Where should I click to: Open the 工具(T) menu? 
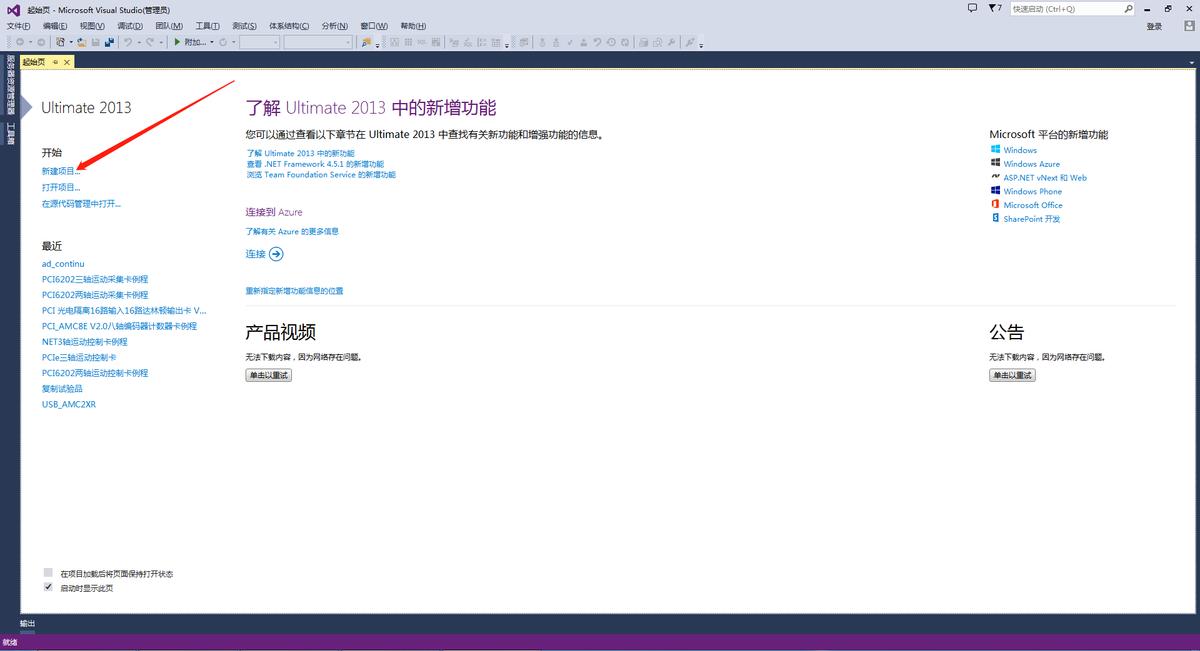208,26
